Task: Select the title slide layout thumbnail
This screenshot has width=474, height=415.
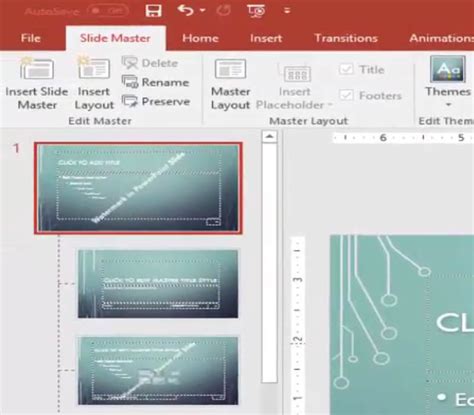Action: coord(158,284)
